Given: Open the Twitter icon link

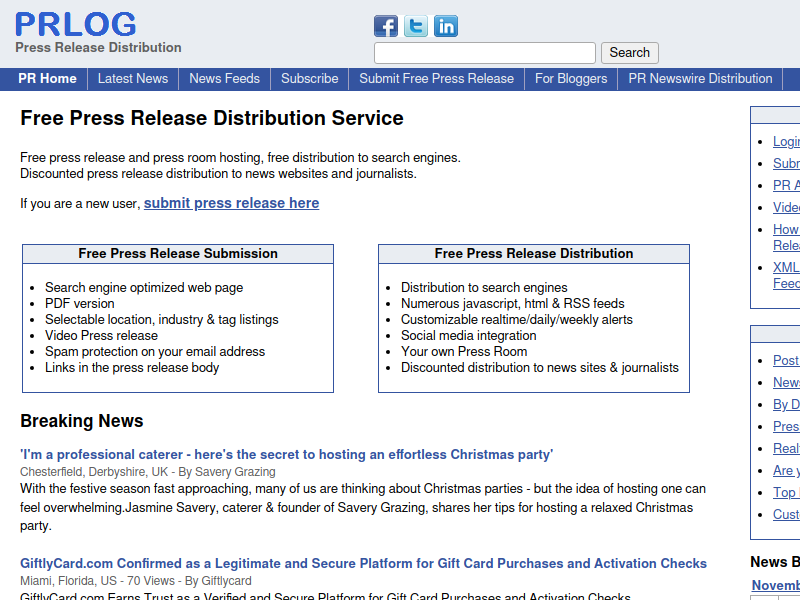Looking at the screenshot, I should coord(416,26).
